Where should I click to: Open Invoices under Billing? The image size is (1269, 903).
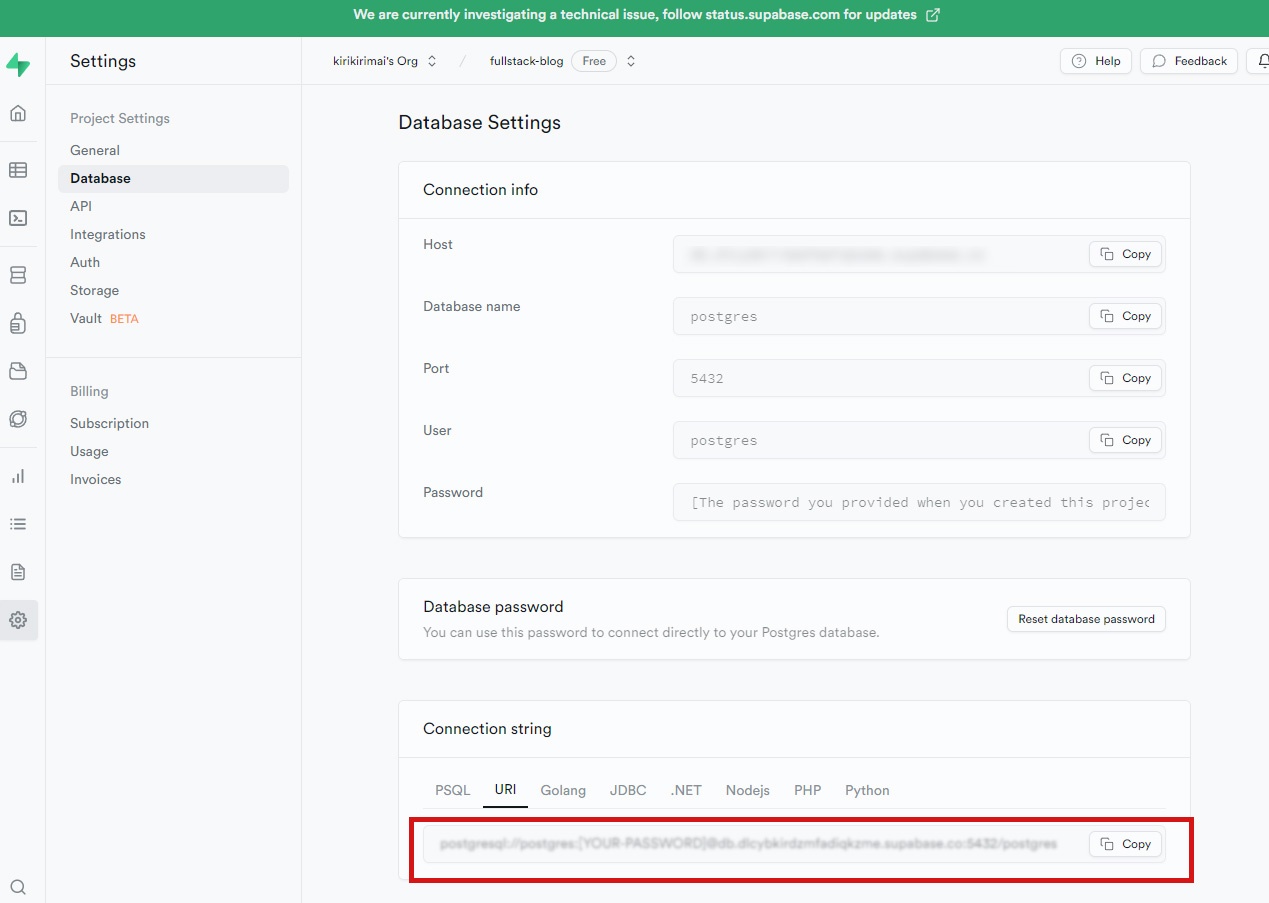click(95, 479)
